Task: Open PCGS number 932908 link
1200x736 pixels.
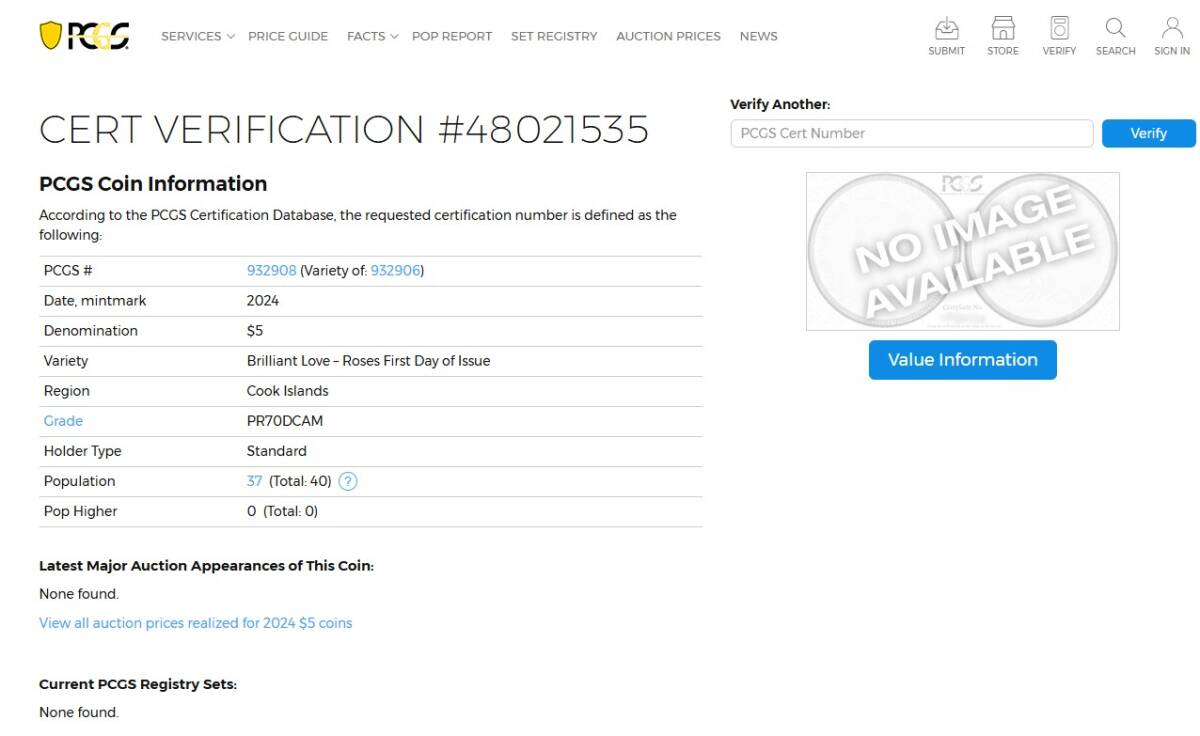Action: coord(271,270)
